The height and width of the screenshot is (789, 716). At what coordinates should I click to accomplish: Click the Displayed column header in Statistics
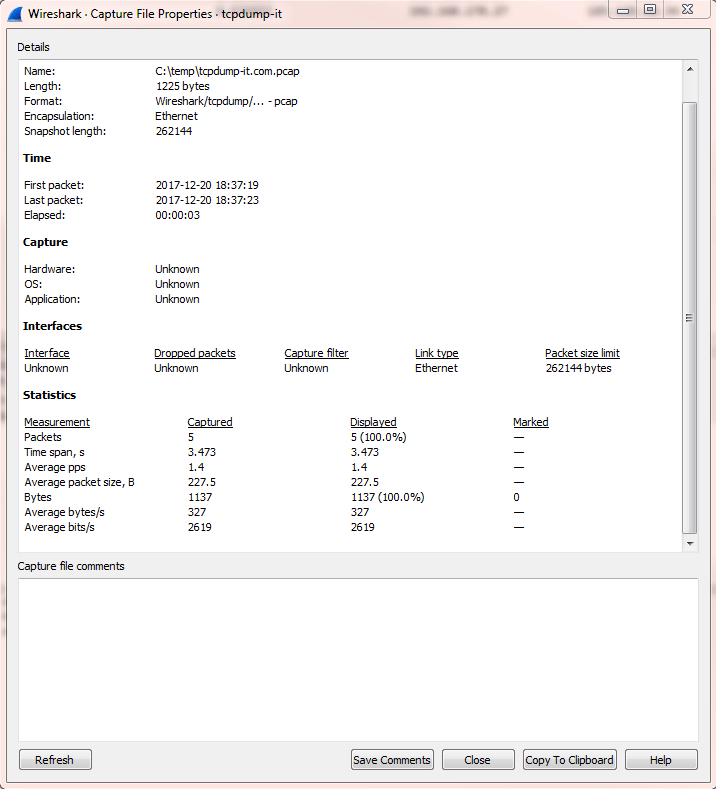[373, 422]
